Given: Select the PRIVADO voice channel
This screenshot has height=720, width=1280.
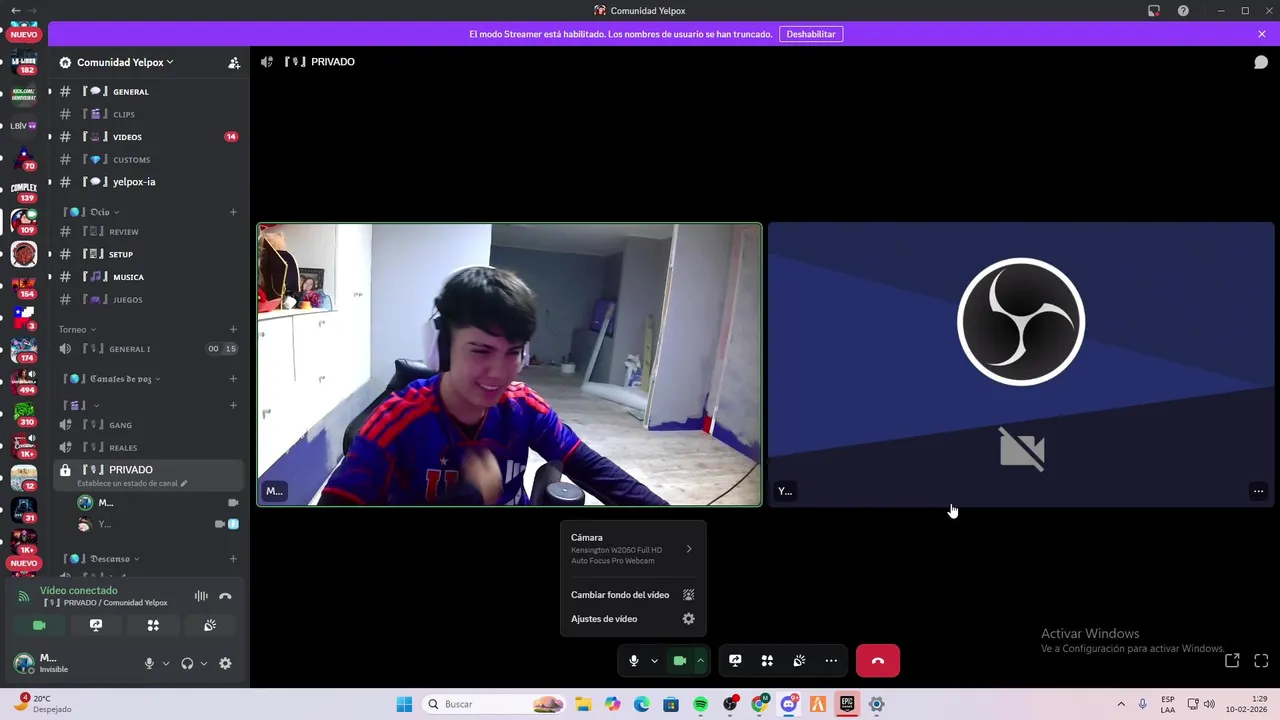Looking at the screenshot, I should 148,475.
